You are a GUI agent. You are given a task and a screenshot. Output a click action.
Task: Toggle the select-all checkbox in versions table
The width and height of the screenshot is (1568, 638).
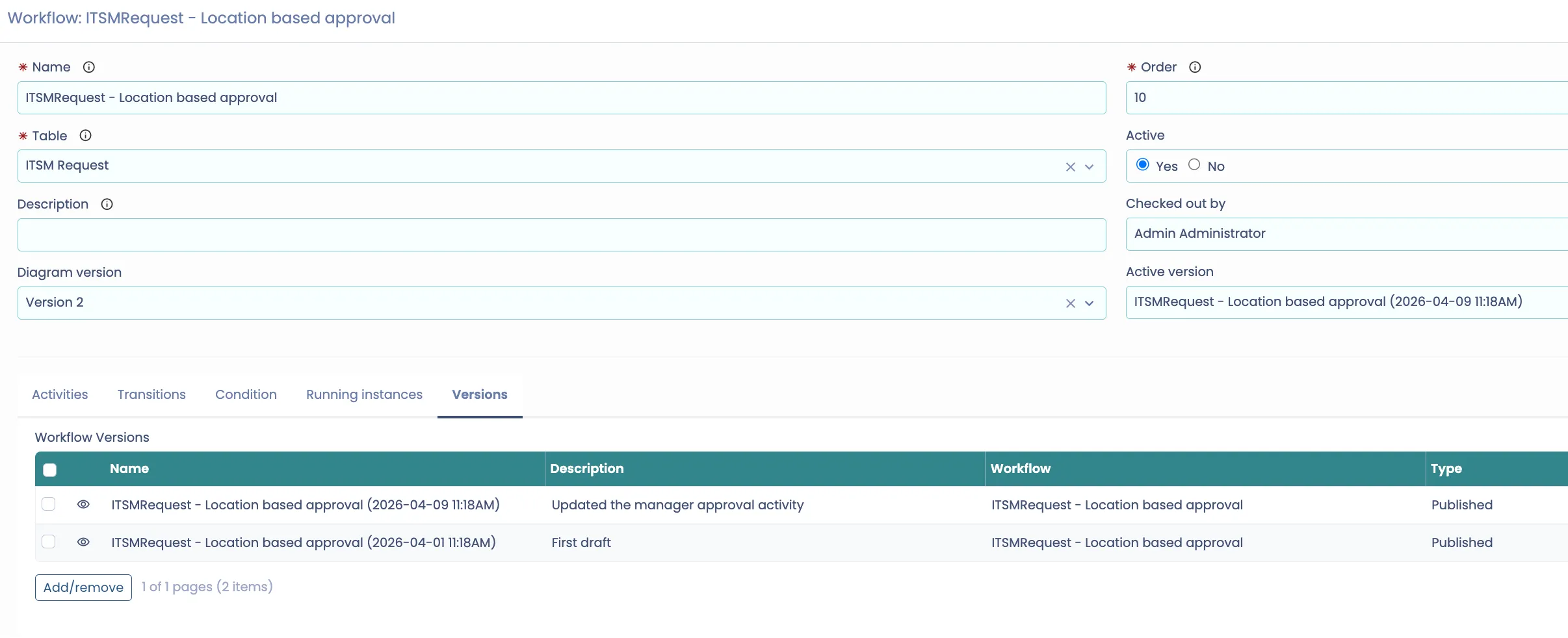[x=49, y=470]
